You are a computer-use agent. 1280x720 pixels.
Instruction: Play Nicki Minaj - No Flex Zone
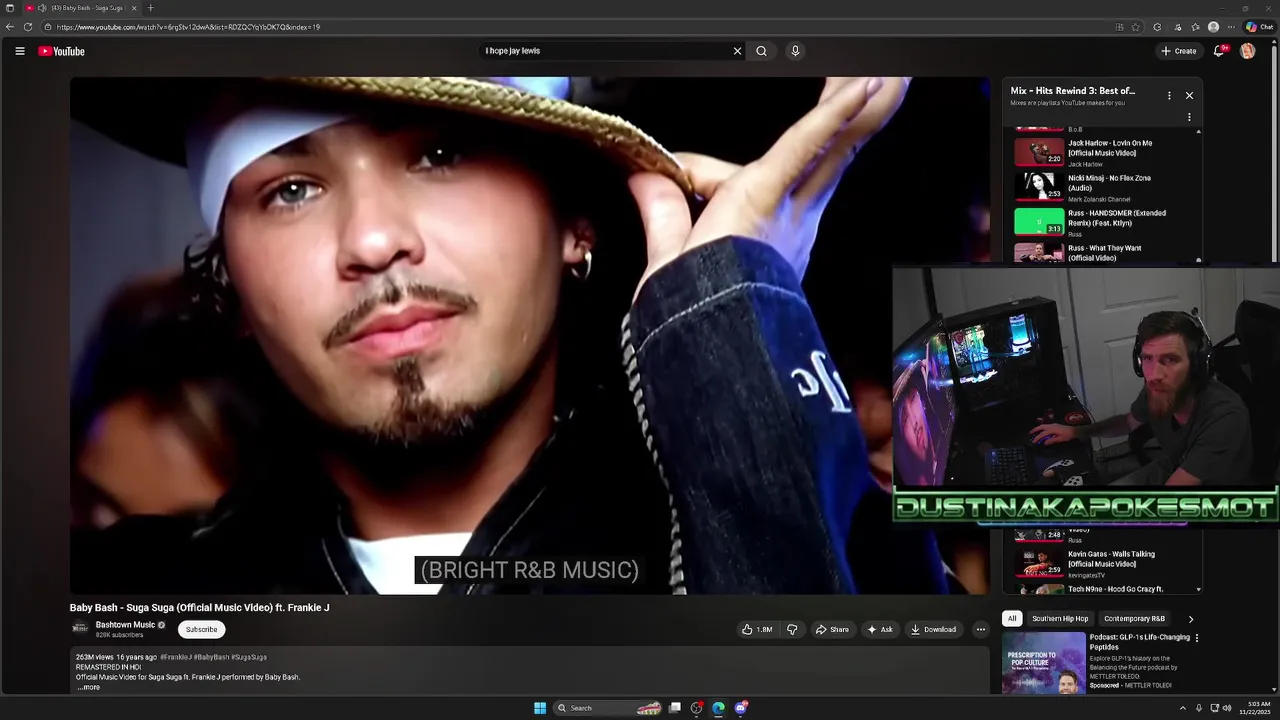[x=1105, y=187]
